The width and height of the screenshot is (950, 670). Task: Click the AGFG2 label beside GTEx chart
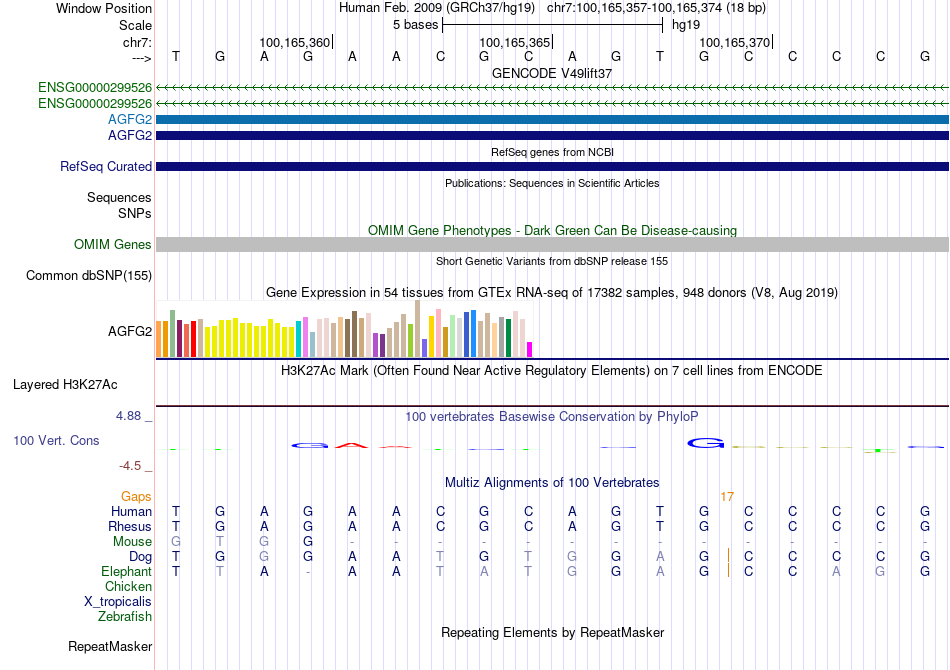[x=130, y=331]
